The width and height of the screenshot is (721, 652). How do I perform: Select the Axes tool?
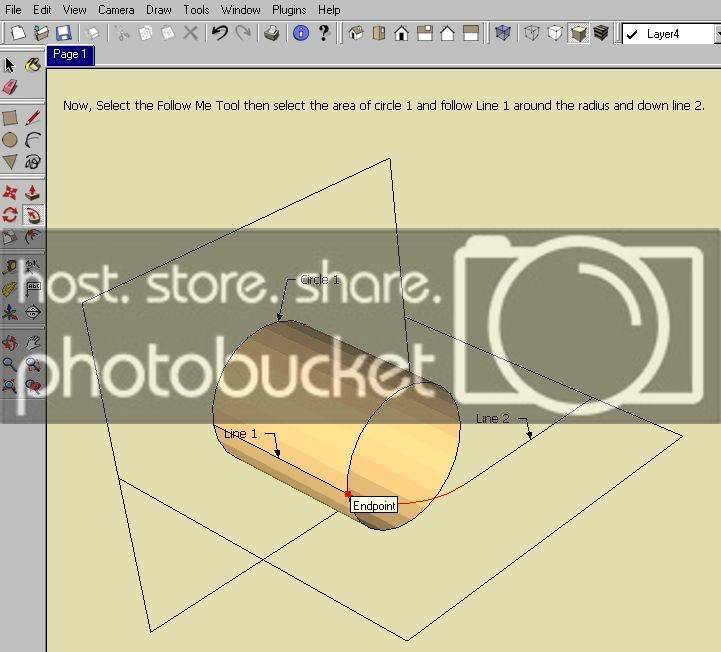click(10, 312)
